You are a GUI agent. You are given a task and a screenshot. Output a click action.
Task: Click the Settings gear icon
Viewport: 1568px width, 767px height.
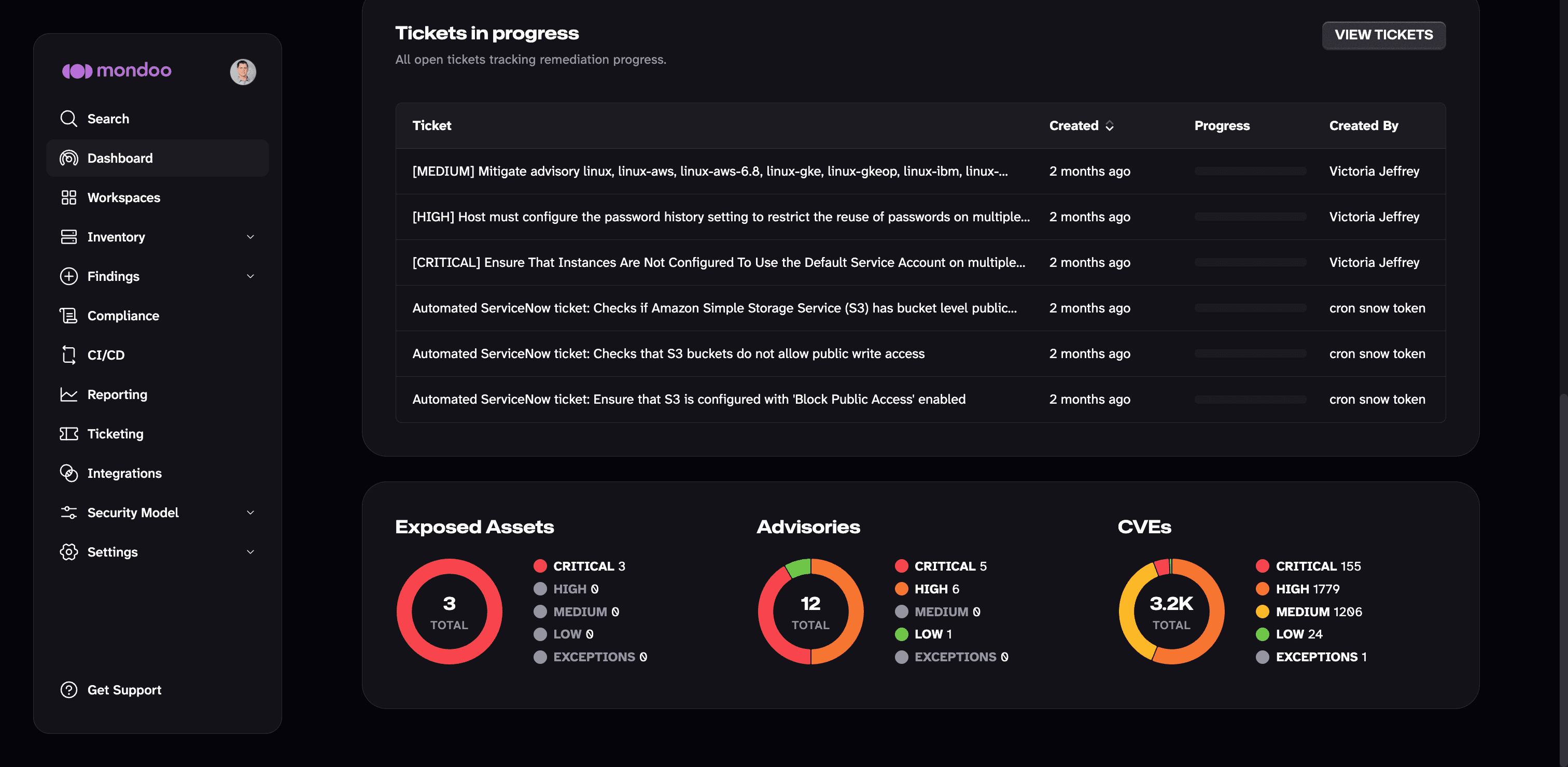[x=69, y=552]
